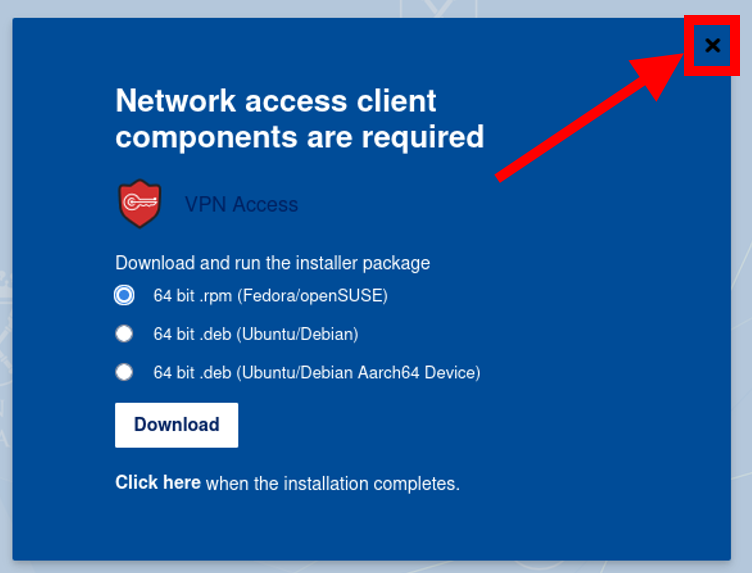The width and height of the screenshot is (752, 573).
Task: Click the "Network access client components are required" heading
Action: tap(300, 118)
